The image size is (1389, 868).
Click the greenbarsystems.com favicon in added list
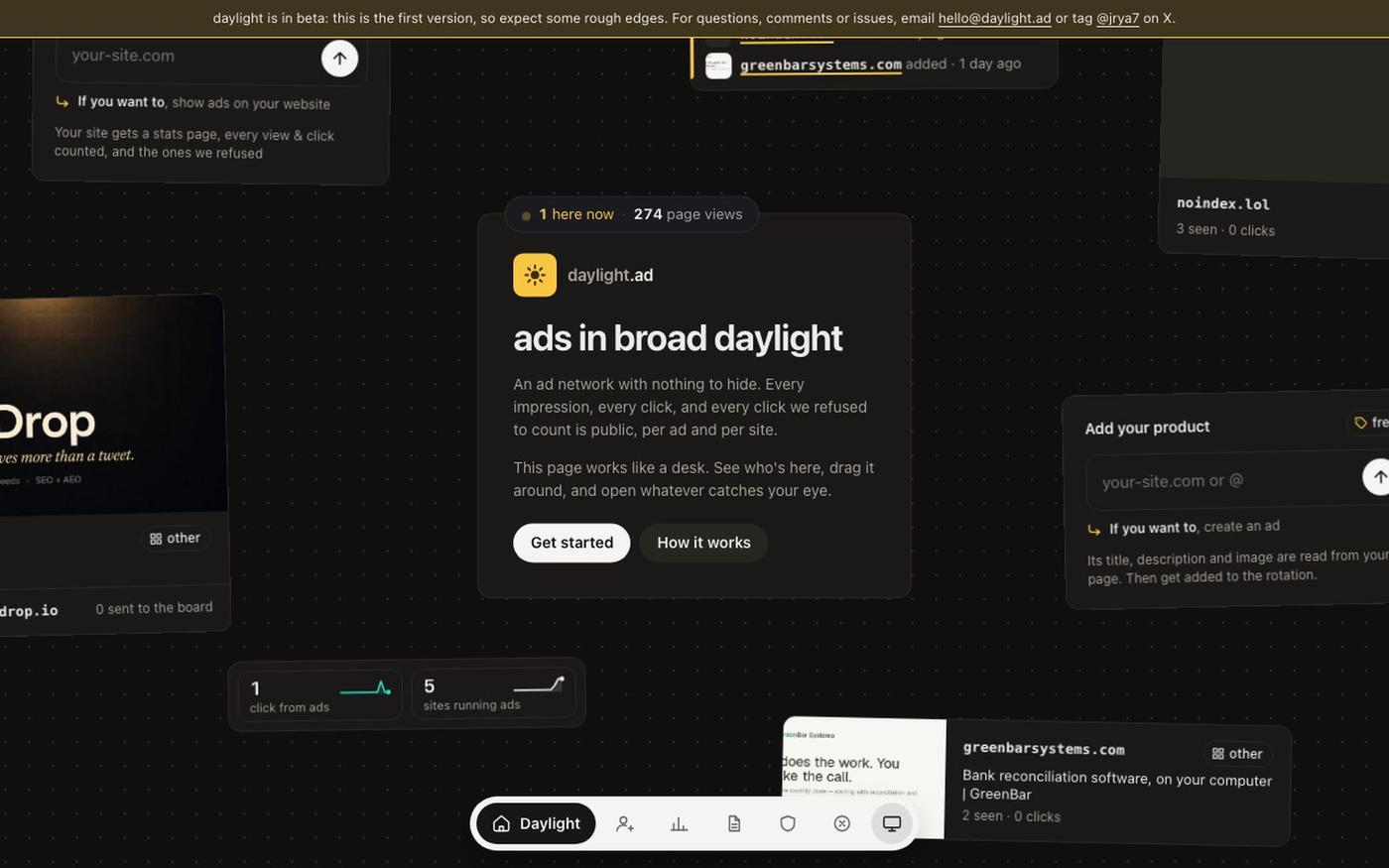718,65
